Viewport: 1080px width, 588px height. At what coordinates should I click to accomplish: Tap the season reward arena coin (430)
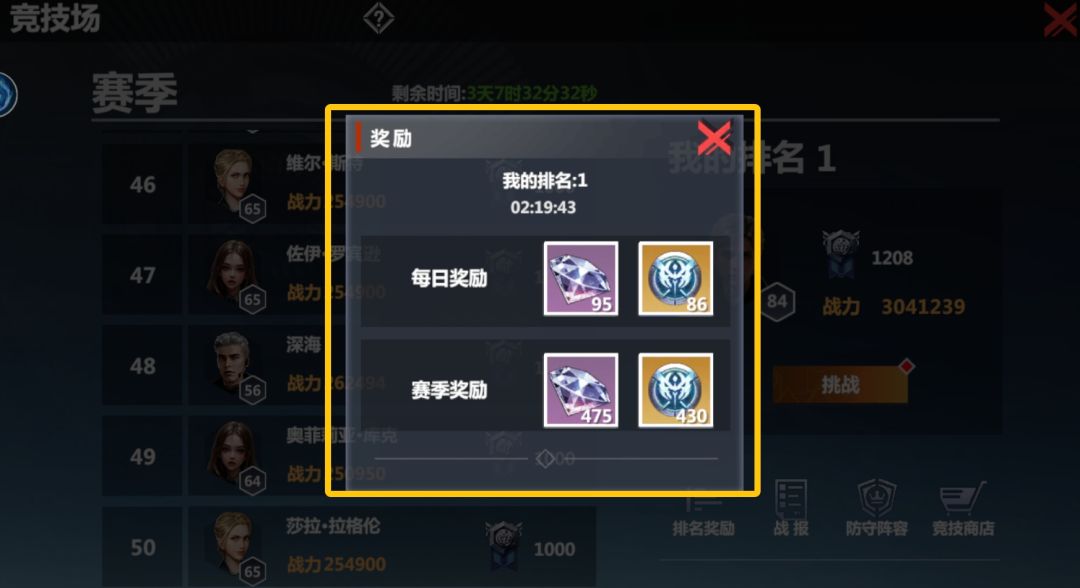[676, 390]
